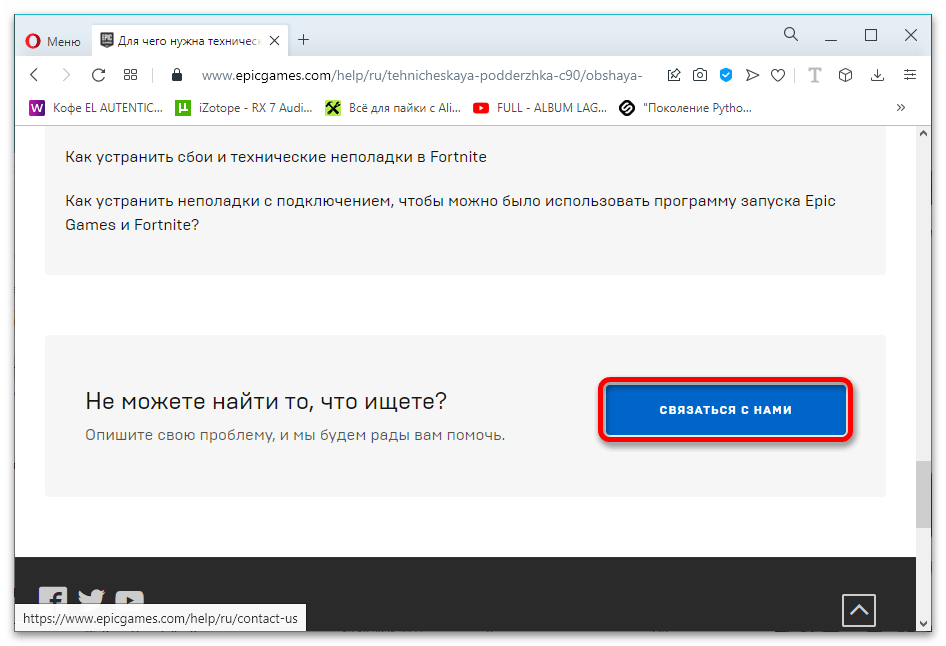Open My Flow send icon
This screenshot has height=646, width=946.
[752, 75]
